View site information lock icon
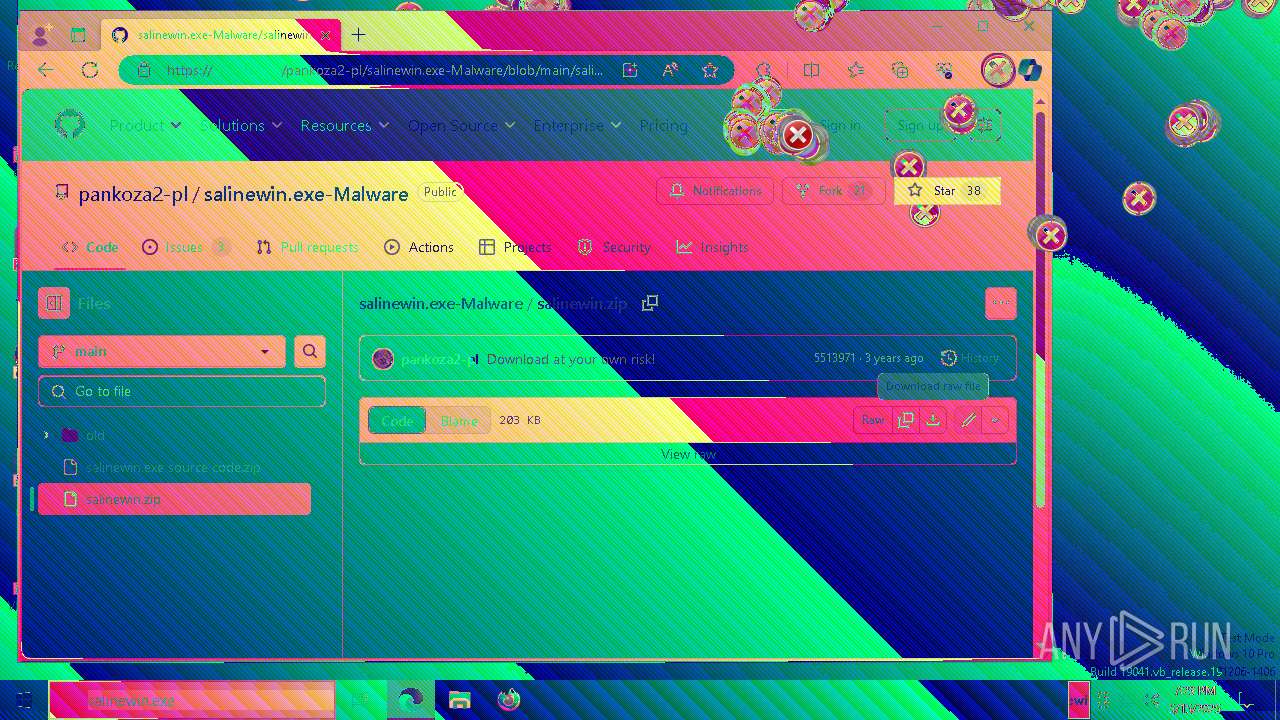 click(143, 70)
